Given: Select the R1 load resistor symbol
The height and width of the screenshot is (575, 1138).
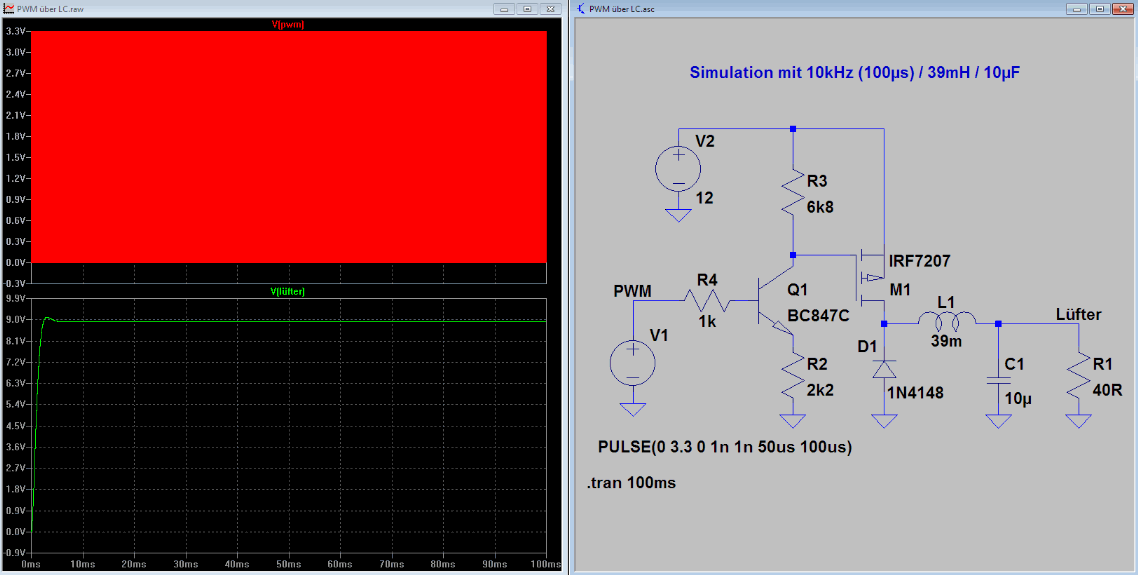Looking at the screenshot, I should tap(1078, 373).
